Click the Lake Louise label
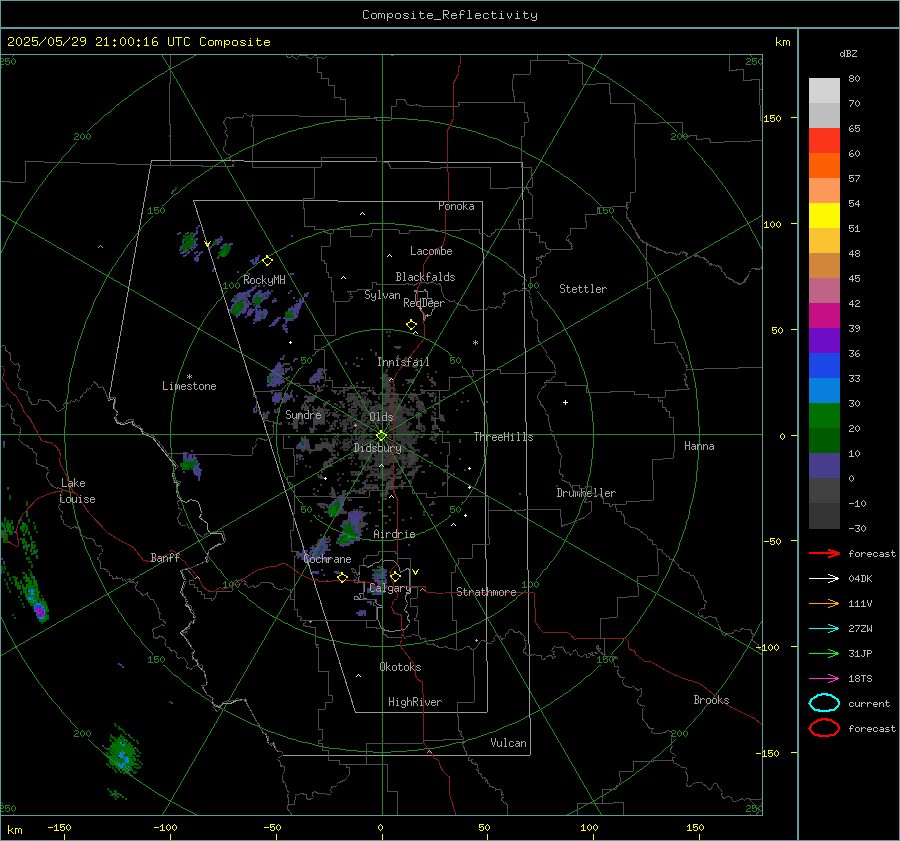Viewport: 900px width, 841px height. pos(77,491)
